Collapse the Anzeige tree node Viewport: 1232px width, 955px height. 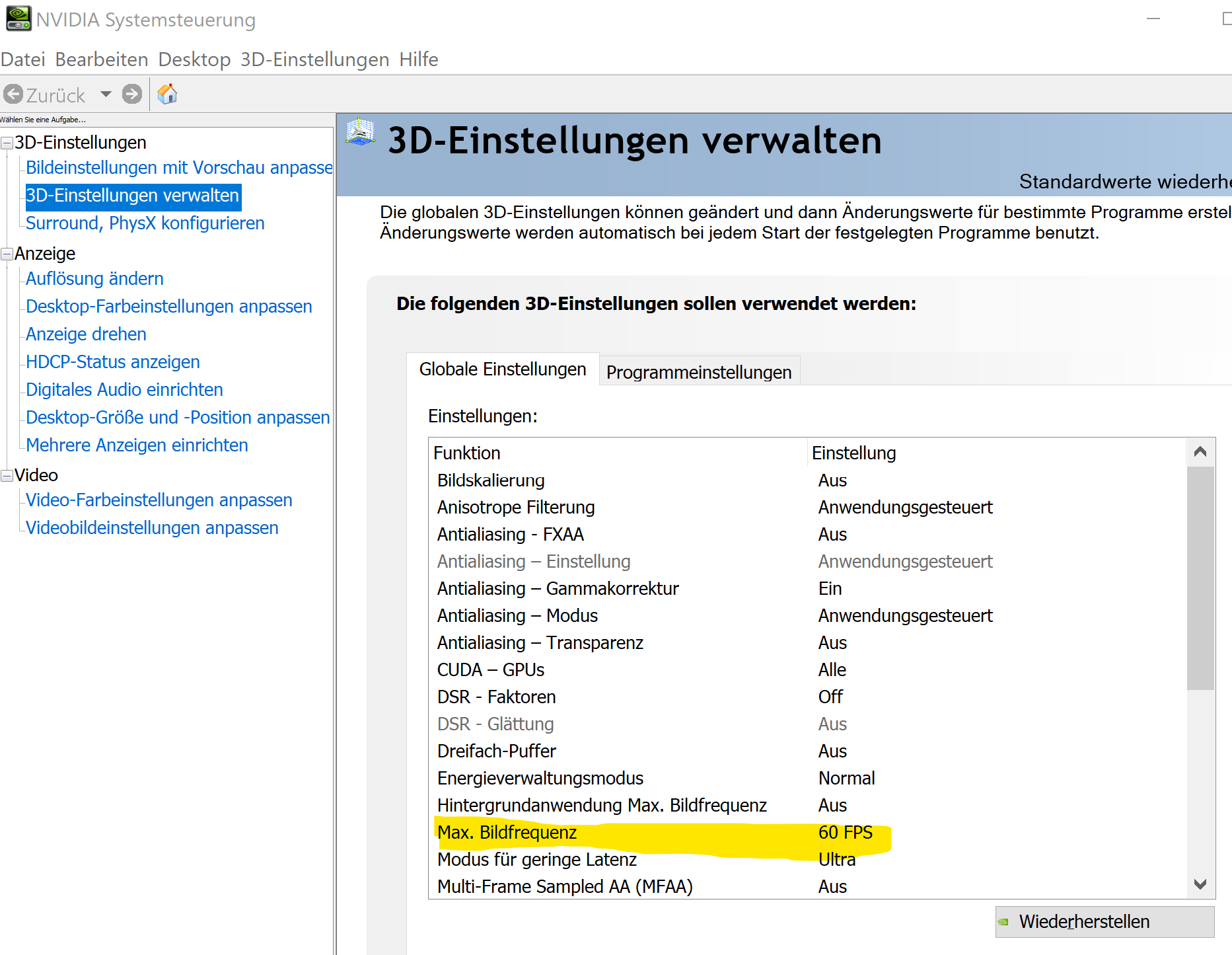(x=7, y=254)
